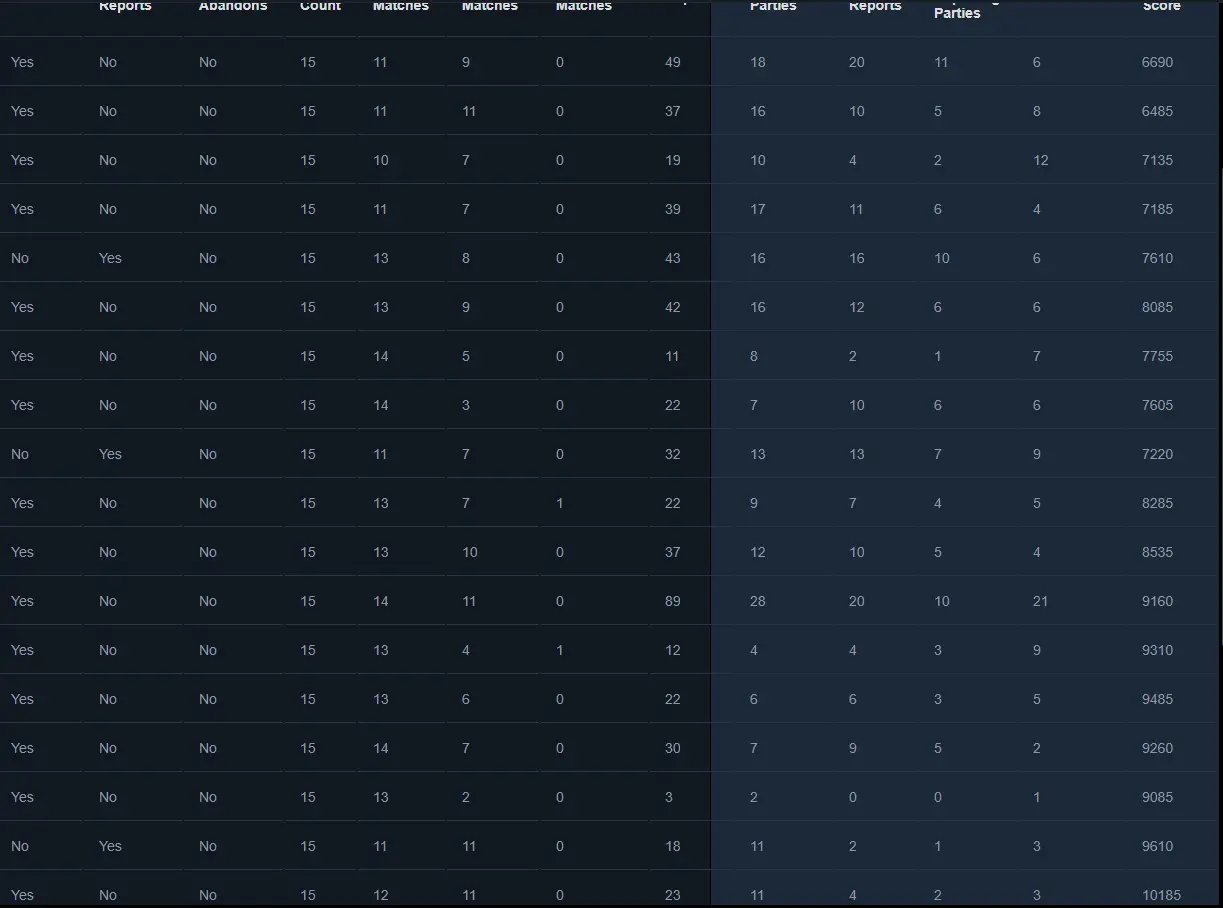1223x908 pixels.
Task: Click the score value 8535
Action: click(x=1157, y=552)
